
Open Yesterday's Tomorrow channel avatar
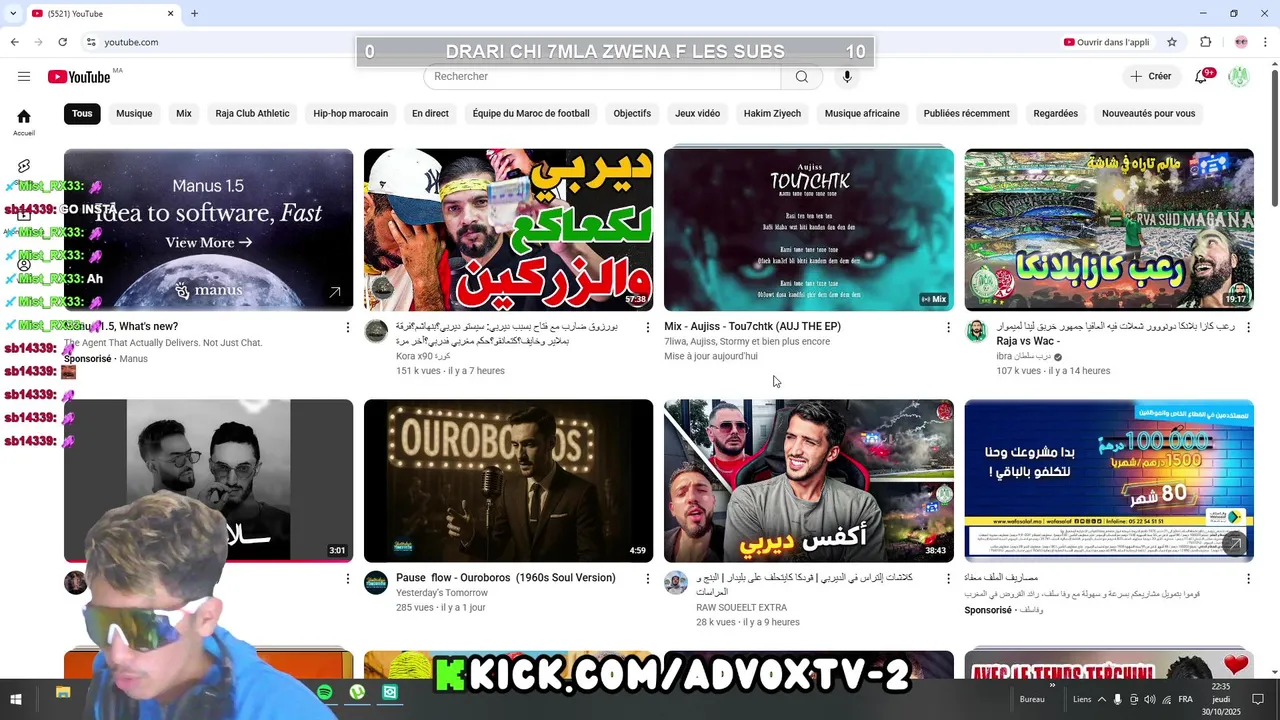(376, 583)
